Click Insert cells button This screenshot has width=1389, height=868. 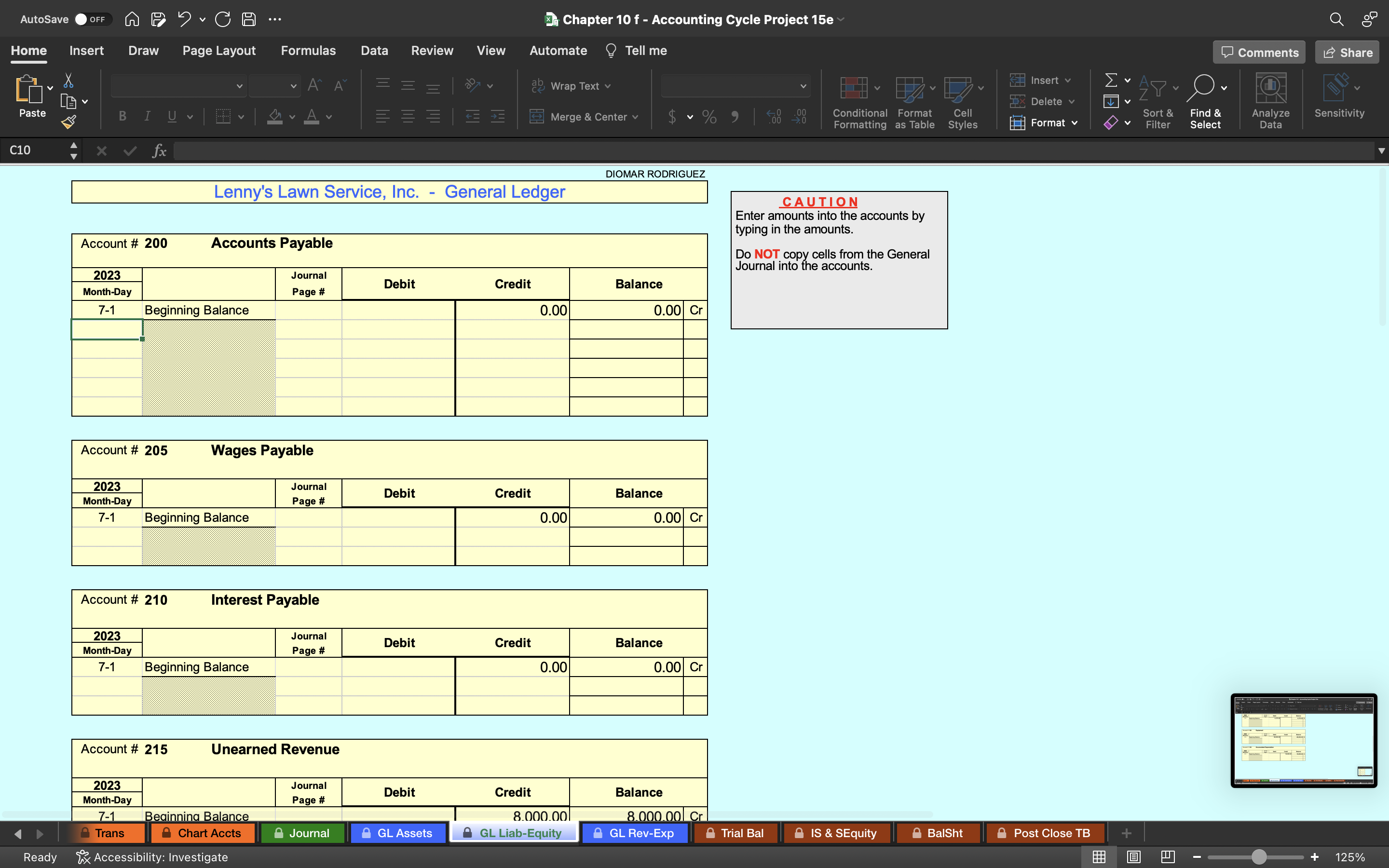tap(1035, 81)
